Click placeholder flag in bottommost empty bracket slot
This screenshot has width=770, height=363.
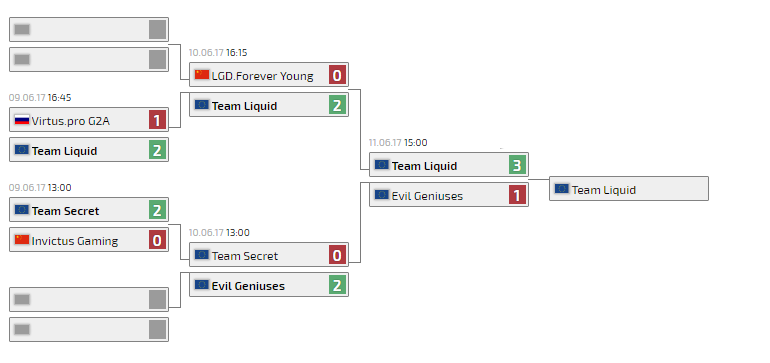[22, 330]
